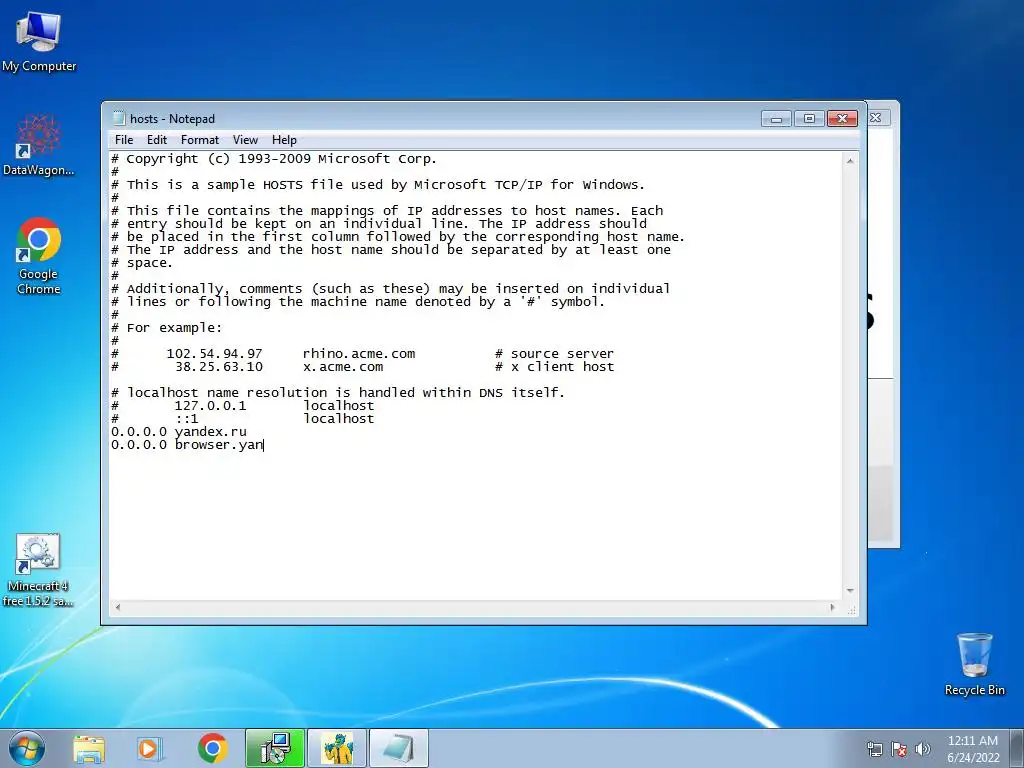Launch Windows Media Player from taskbar

pos(150,748)
